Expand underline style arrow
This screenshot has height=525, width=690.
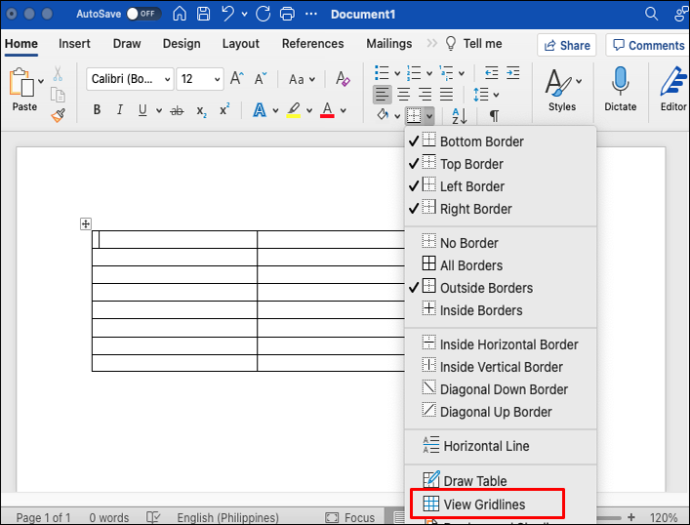[x=159, y=110]
